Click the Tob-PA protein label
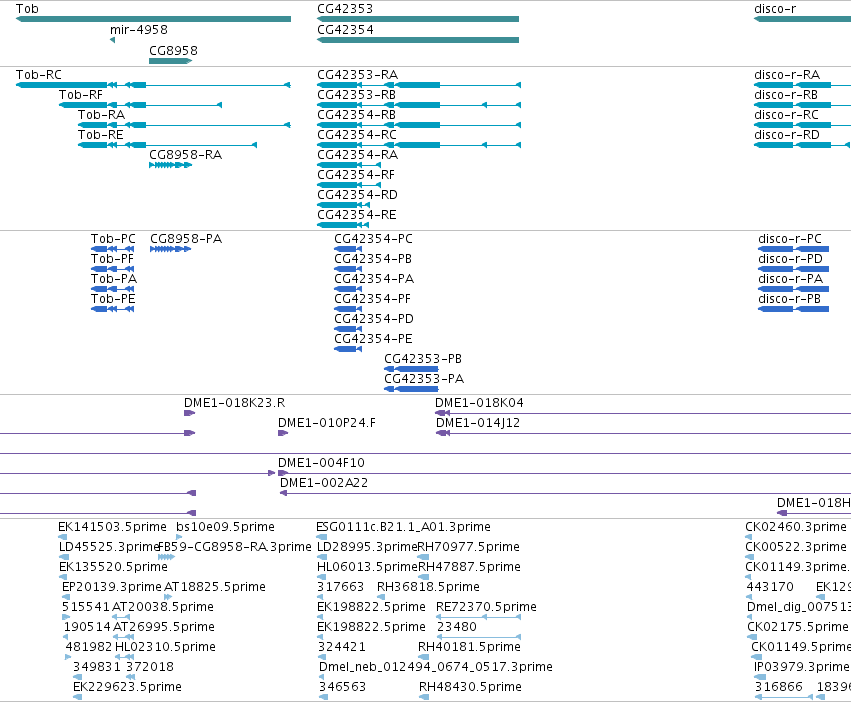851x702 pixels. point(114,280)
